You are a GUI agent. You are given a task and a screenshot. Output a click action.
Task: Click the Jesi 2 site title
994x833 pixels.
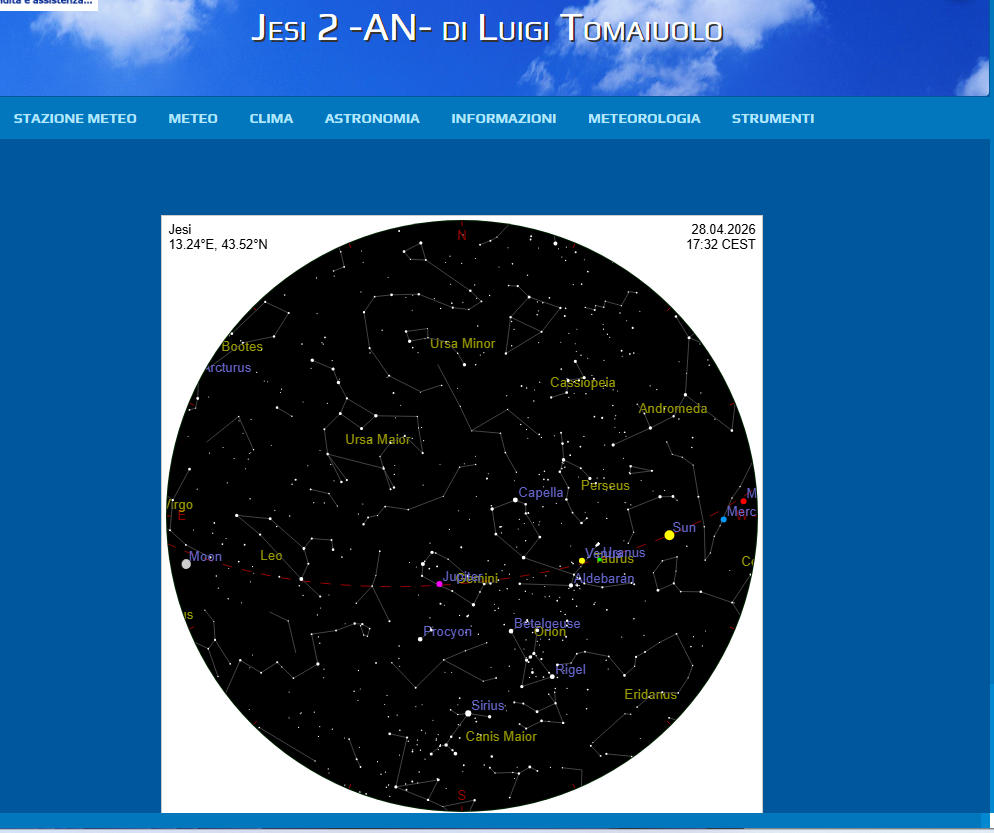coord(486,29)
